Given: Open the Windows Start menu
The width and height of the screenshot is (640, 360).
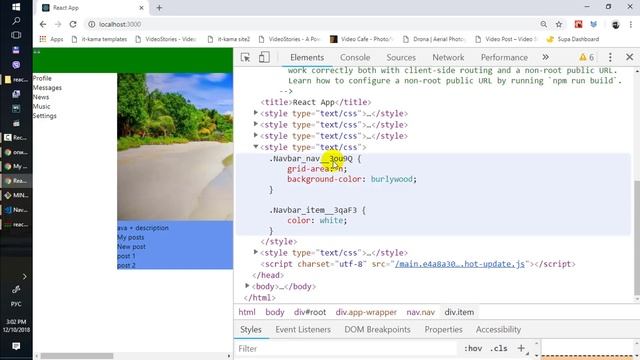Looking at the screenshot, I should click(x=16, y=7).
